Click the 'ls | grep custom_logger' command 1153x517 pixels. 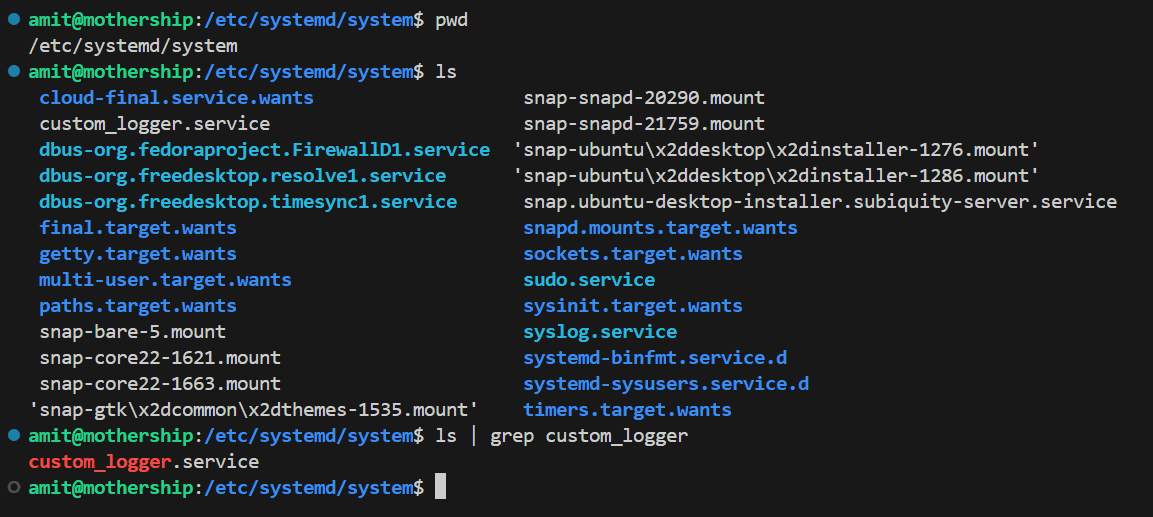(x=562, y=436)
